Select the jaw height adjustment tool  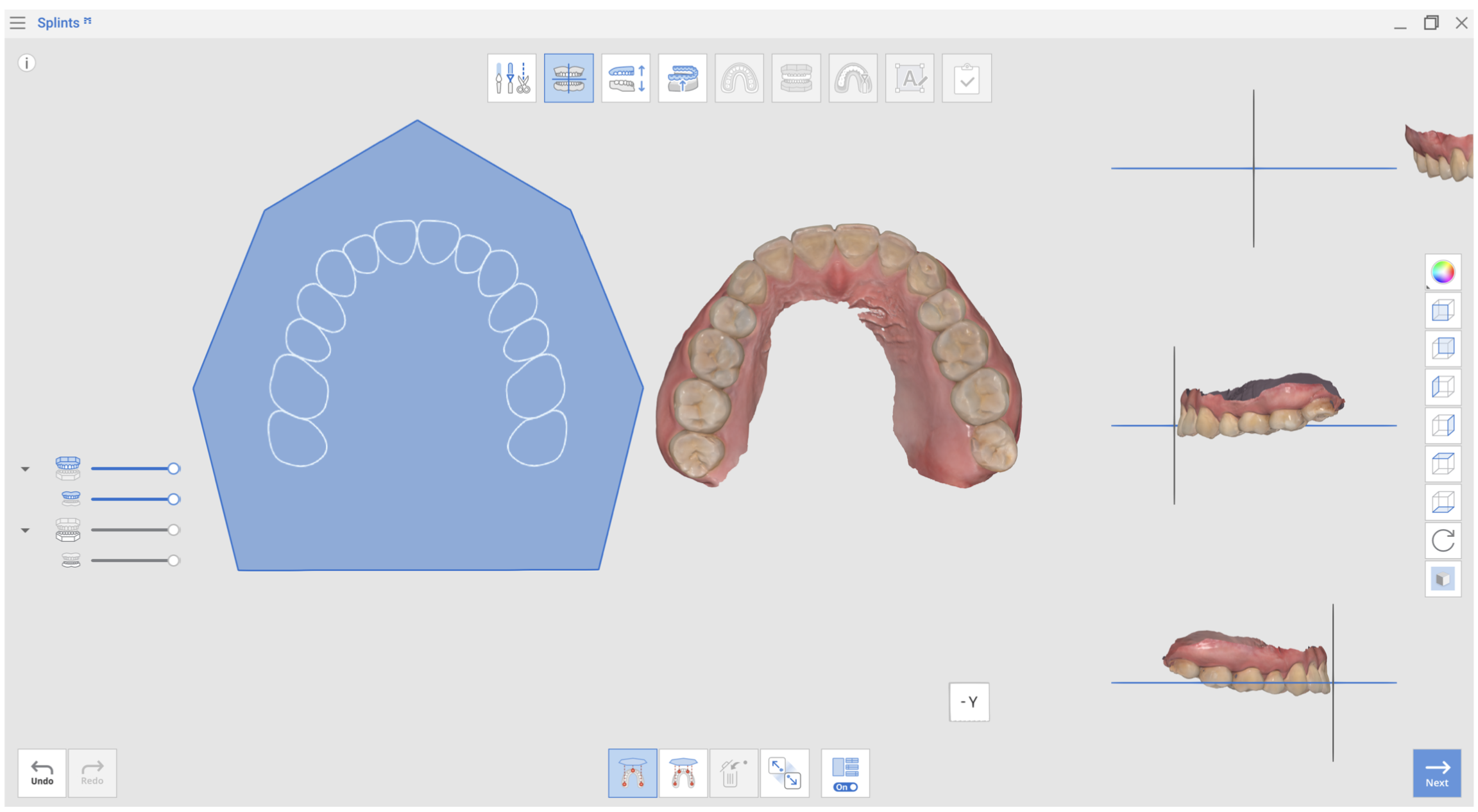click(625, 78)
